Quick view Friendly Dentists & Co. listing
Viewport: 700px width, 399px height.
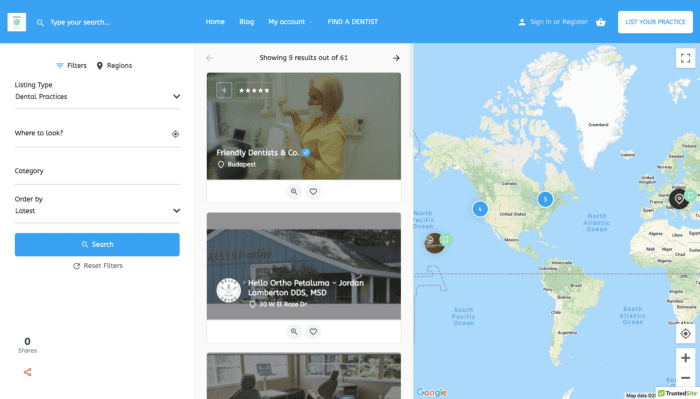pyautogui.click(x=294, y=191)
